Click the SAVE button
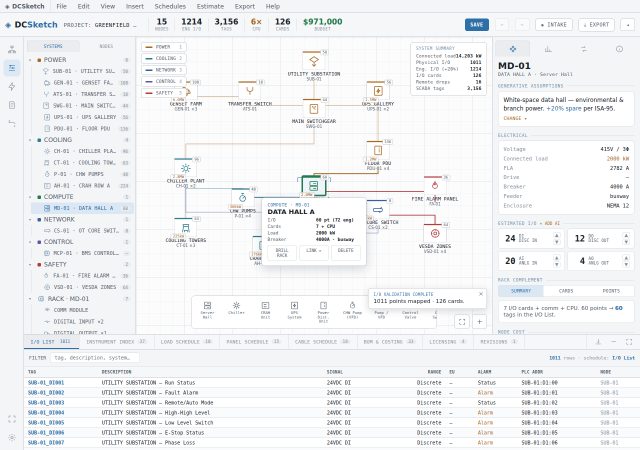640x450 pixels. (x=477, y=25)
